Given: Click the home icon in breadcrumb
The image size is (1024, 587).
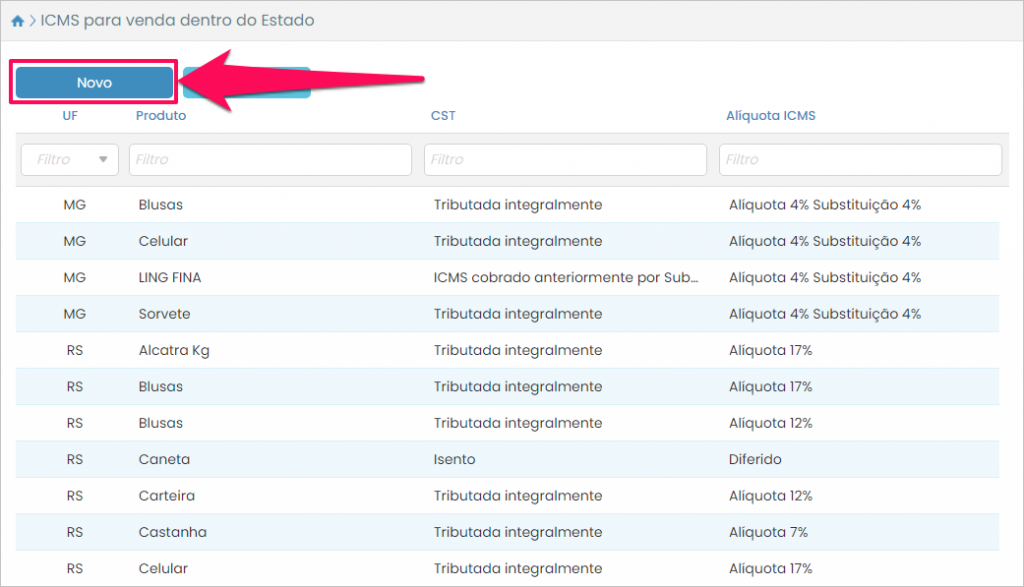Looking at the screenshot, I should point(17,21).
